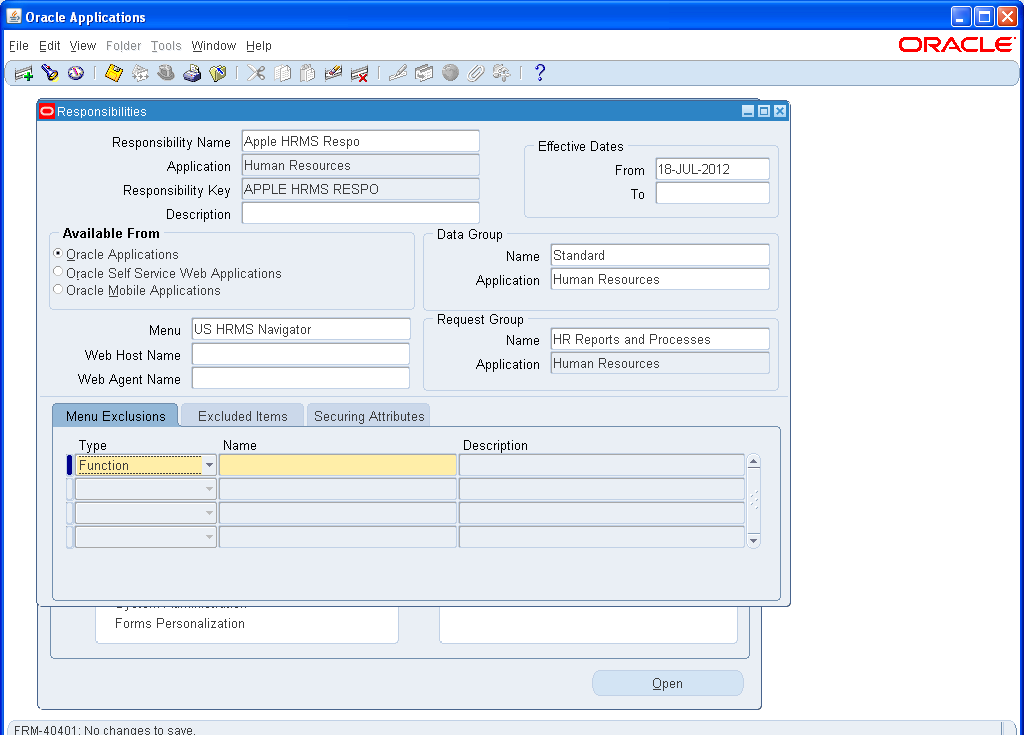This screenshot has width=1024, height=735.
Task: Open the Type dropdown showing Function
Action: coord(208,464)
